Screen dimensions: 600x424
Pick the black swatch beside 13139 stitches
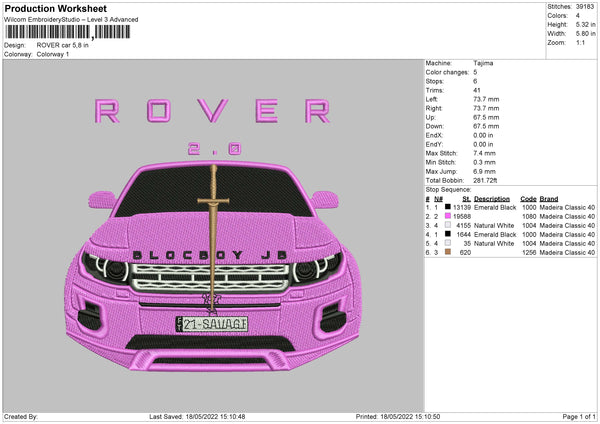click(x=445, y=206)
